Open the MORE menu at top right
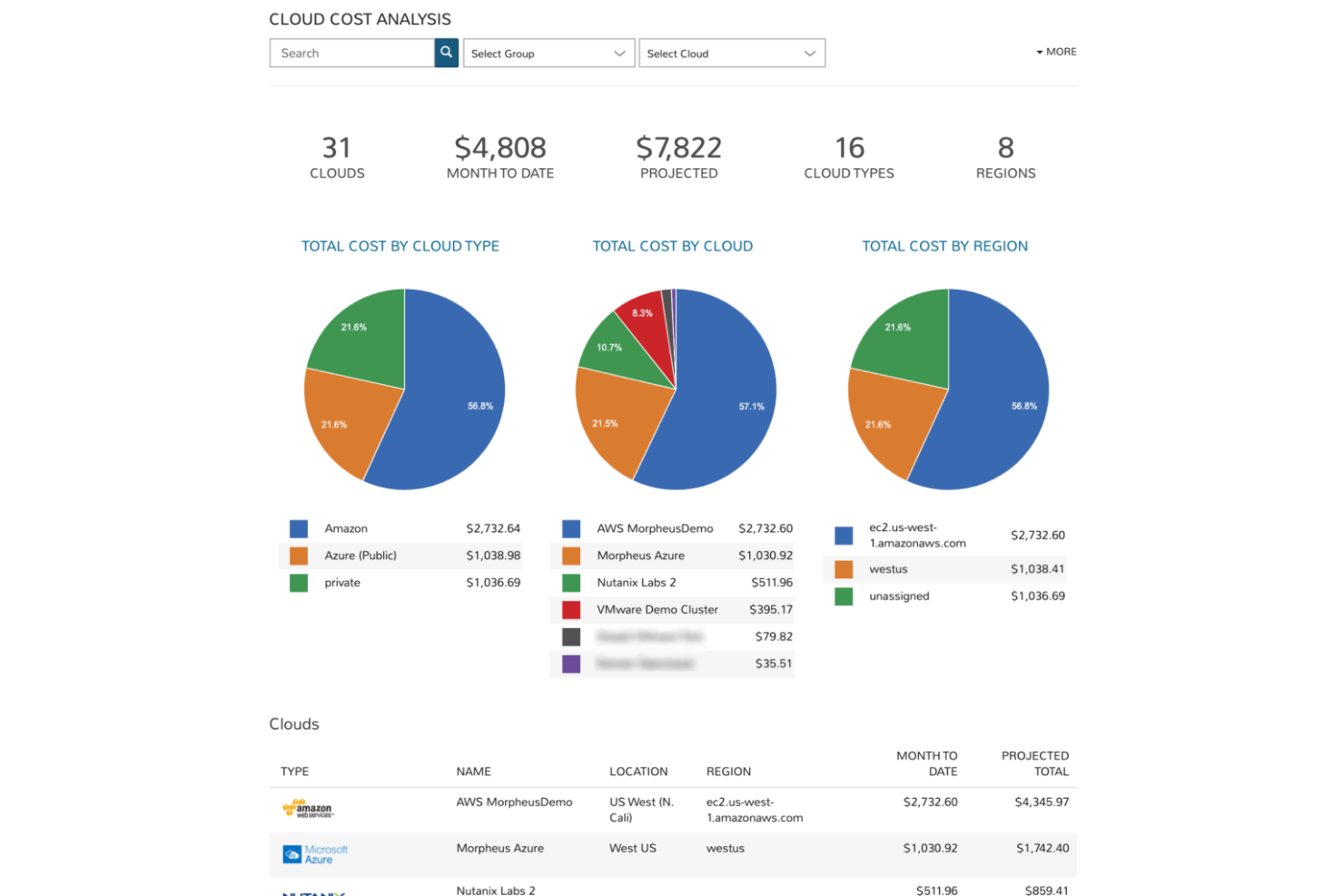The height and width of the screenshot is (896, 1344). click(1055, 52)
